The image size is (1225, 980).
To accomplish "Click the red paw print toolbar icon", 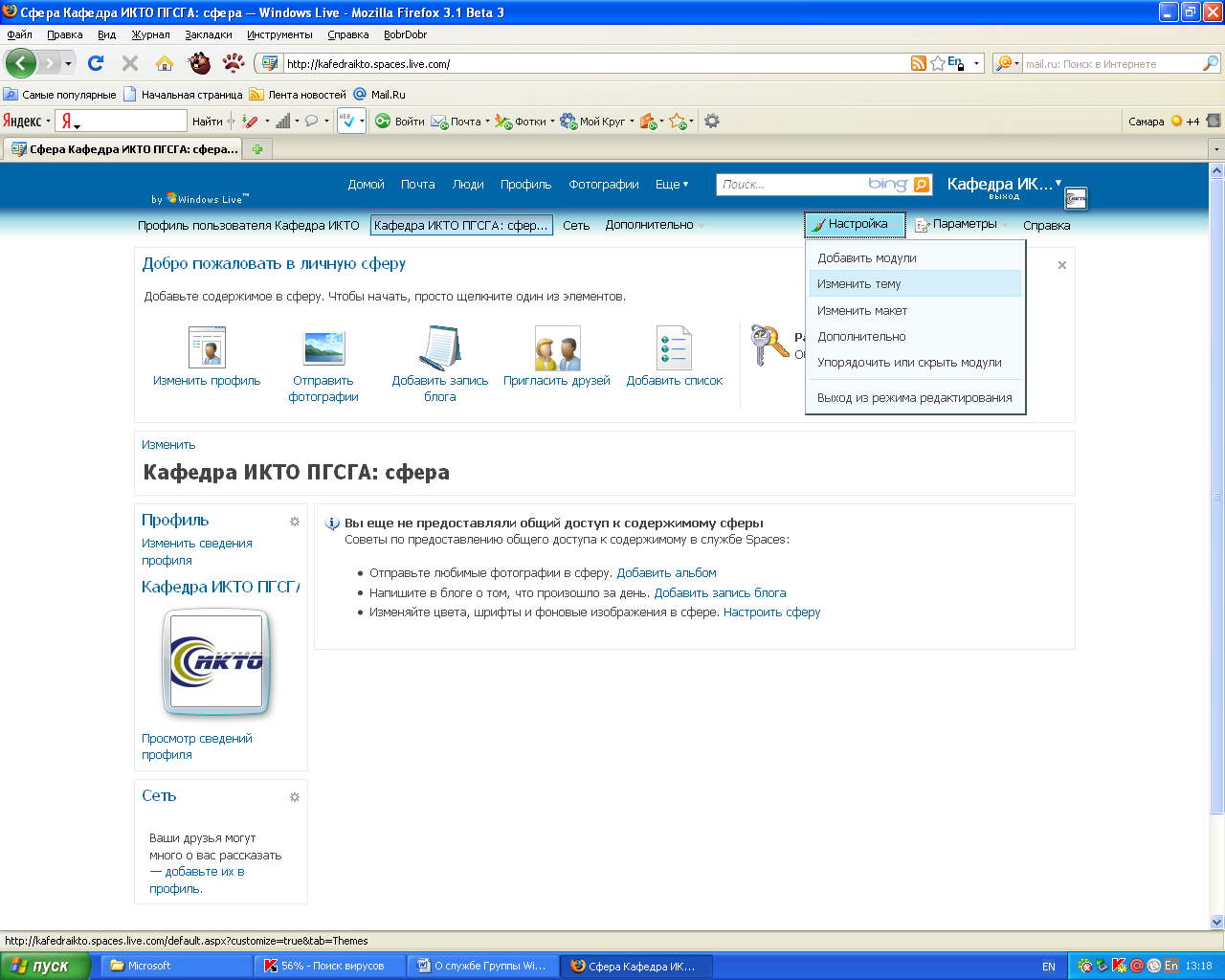I will [x=234, y=63].
